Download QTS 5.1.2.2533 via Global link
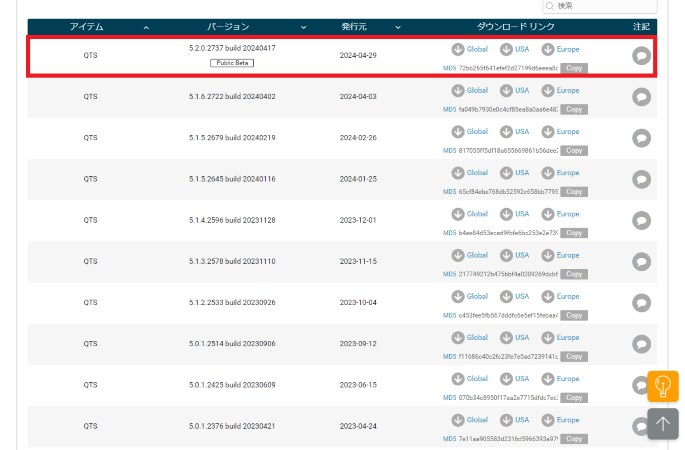Viewport: 685px width, 450px height. click(x=470, y=296)
